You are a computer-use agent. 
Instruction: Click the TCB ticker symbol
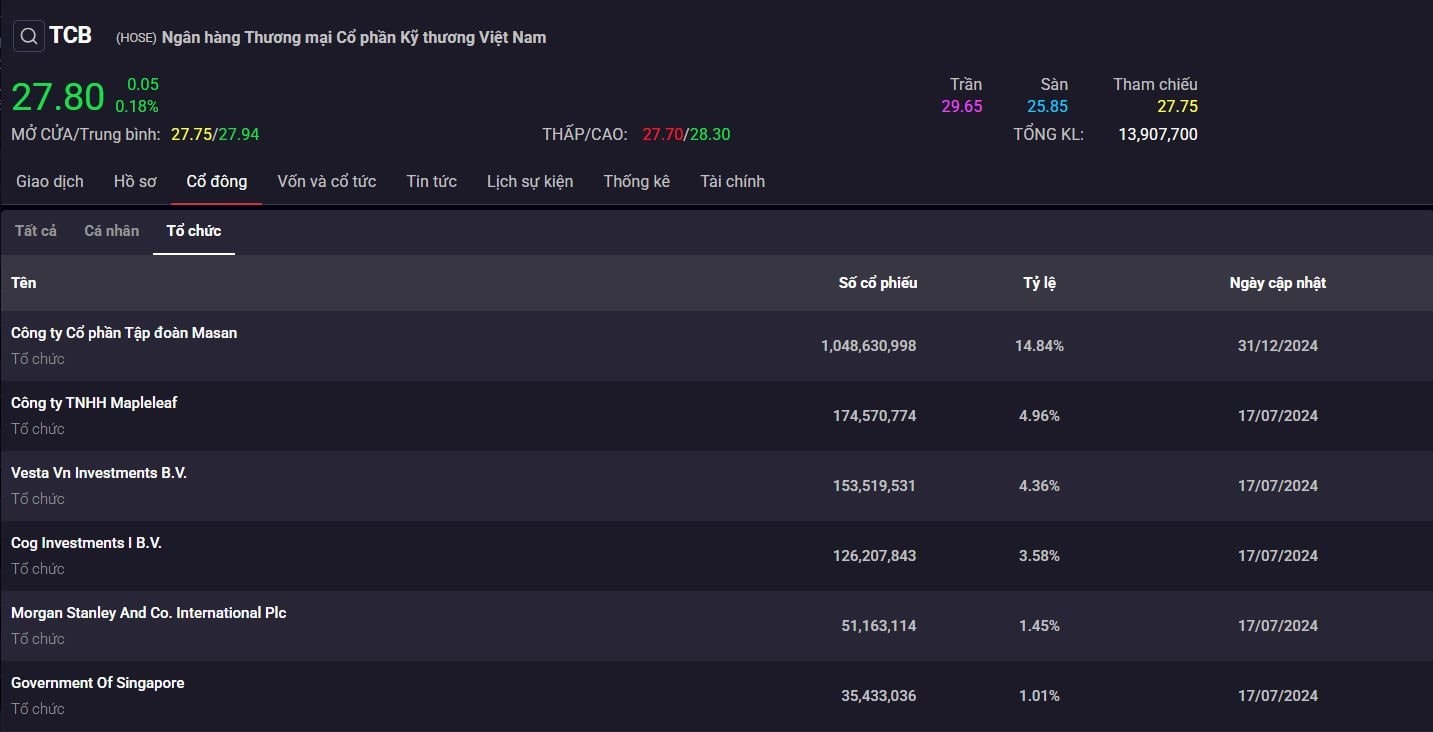[71, 36]
